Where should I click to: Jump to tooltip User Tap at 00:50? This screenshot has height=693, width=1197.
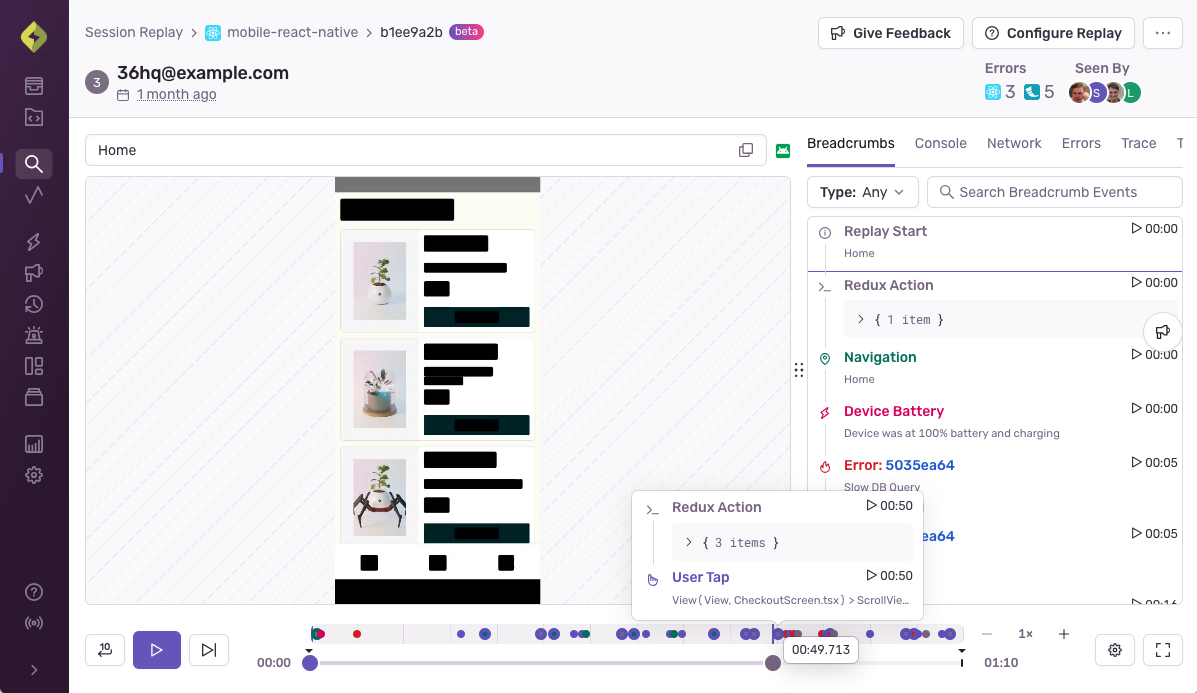pyautogui.click(x=889, y=575)
